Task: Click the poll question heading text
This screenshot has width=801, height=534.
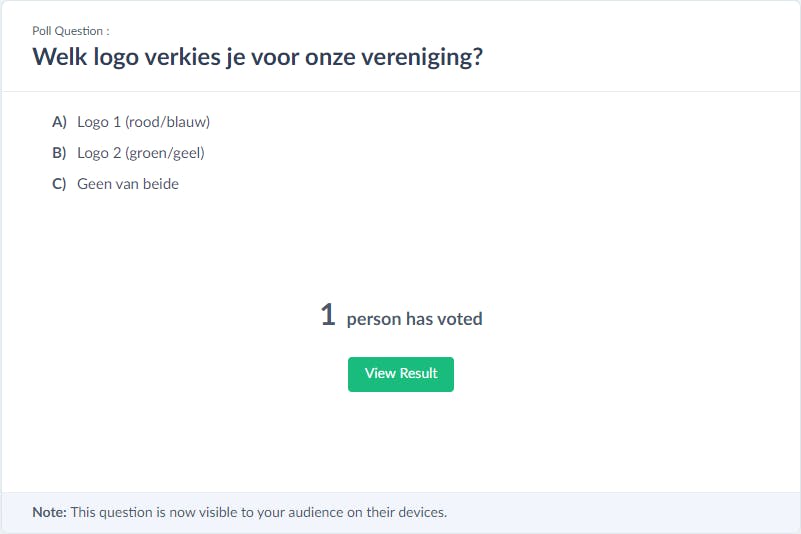Action: coord(258,56)
